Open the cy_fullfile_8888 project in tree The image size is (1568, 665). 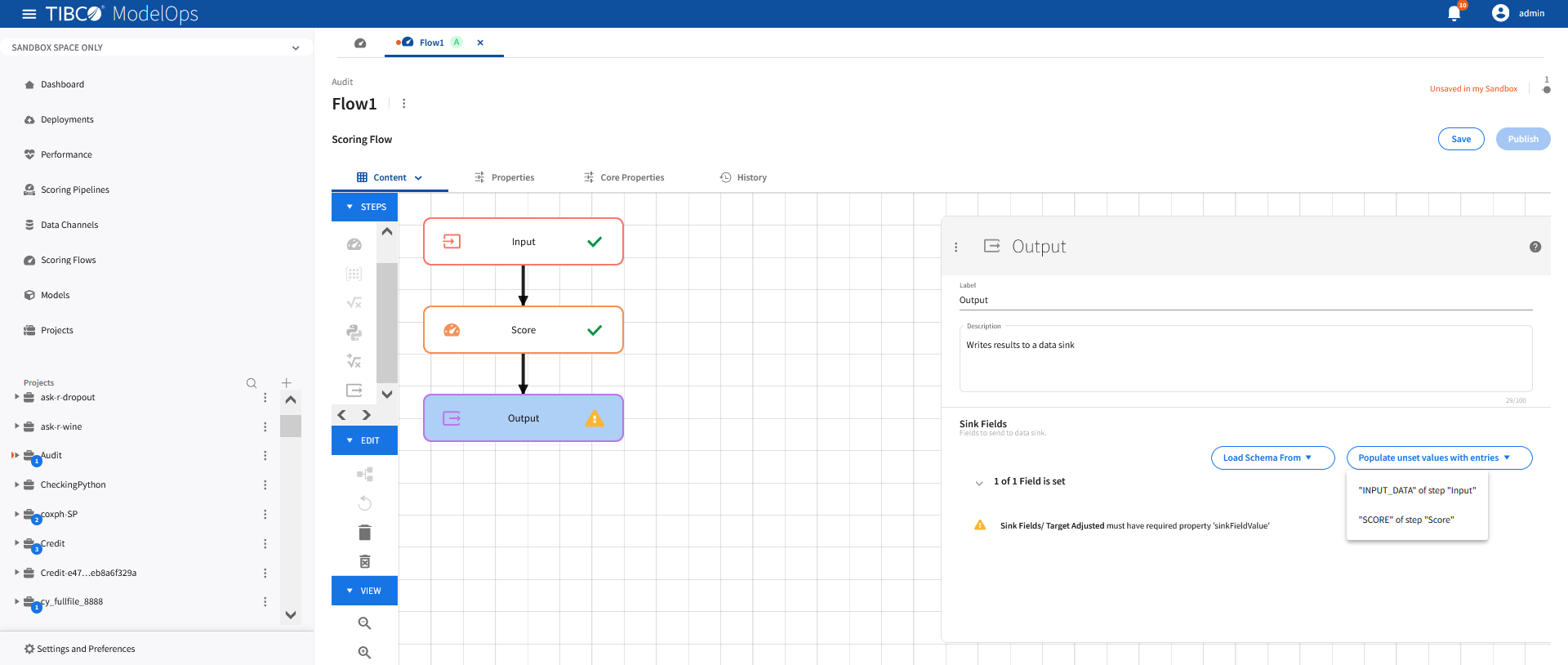coord(72,601)
